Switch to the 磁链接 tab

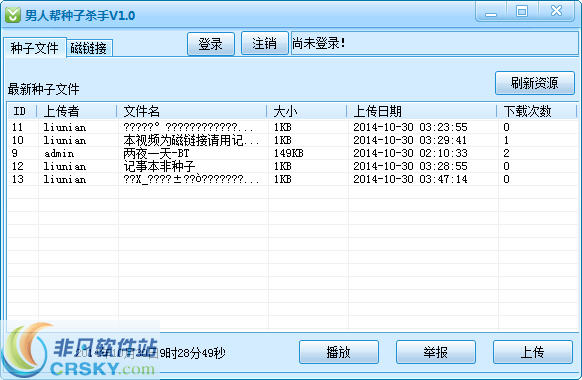89,48
